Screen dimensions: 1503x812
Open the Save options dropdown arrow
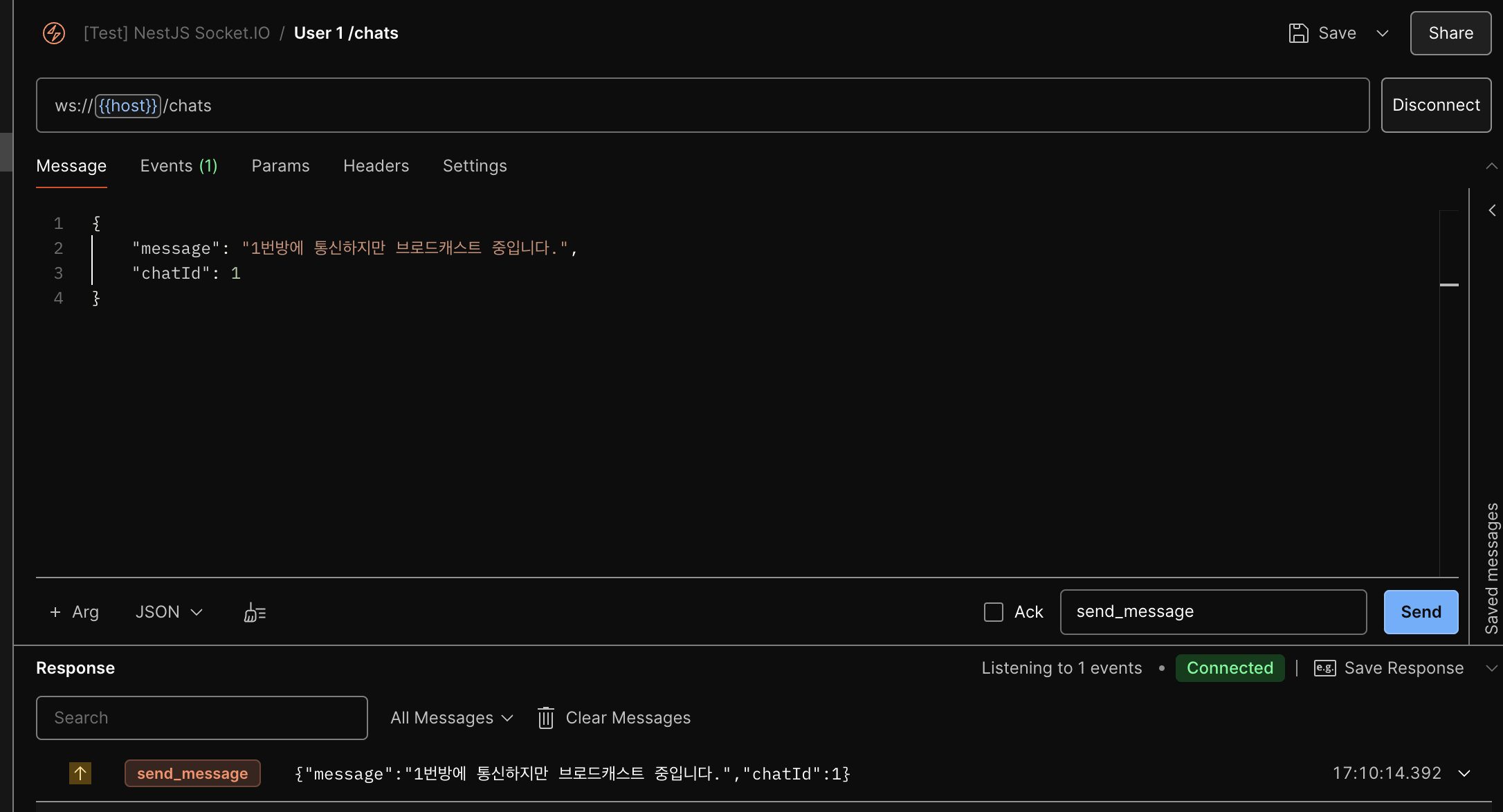point(1383,33)
